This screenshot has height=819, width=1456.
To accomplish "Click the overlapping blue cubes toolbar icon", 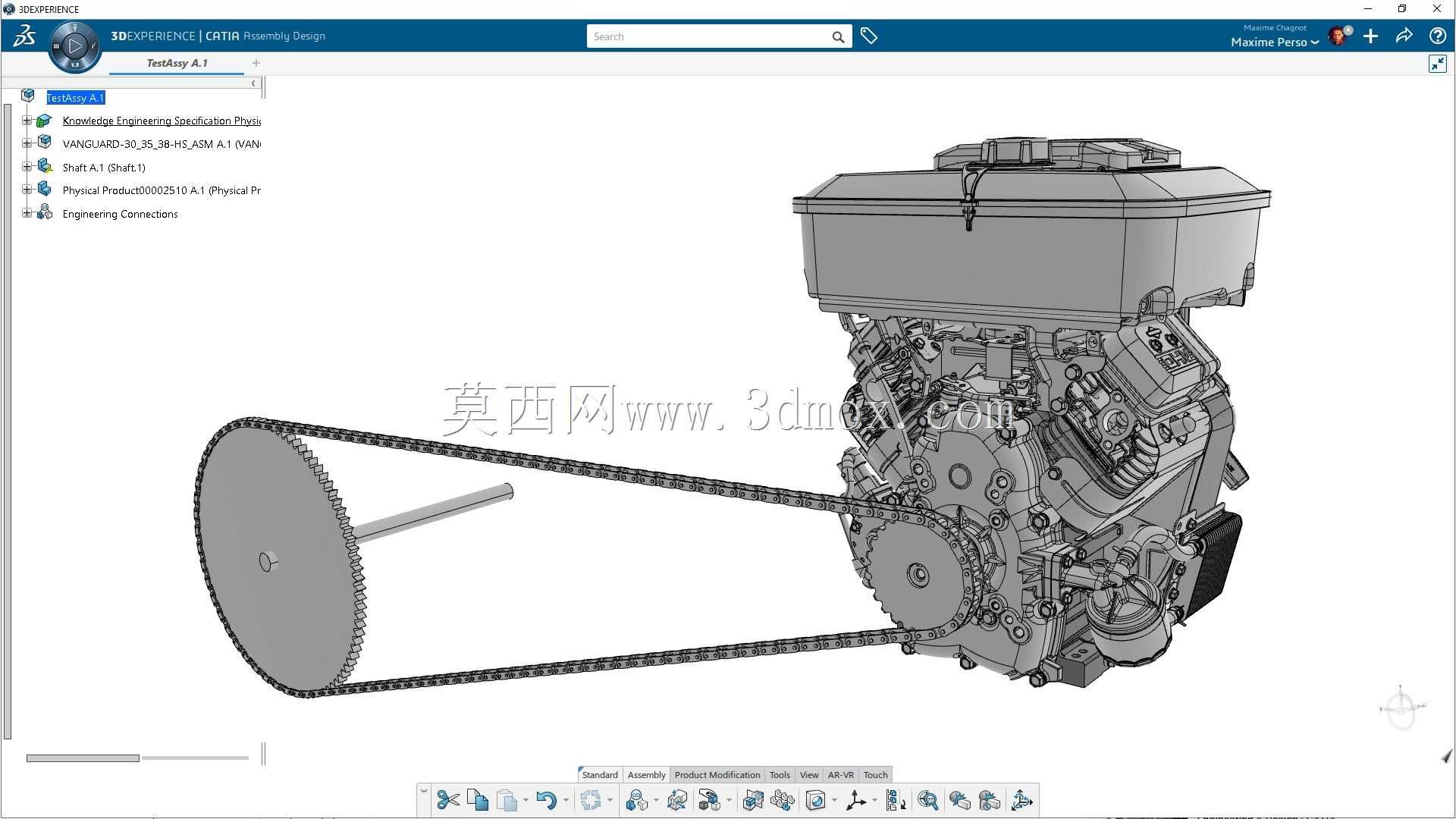I will pos(753,800).
